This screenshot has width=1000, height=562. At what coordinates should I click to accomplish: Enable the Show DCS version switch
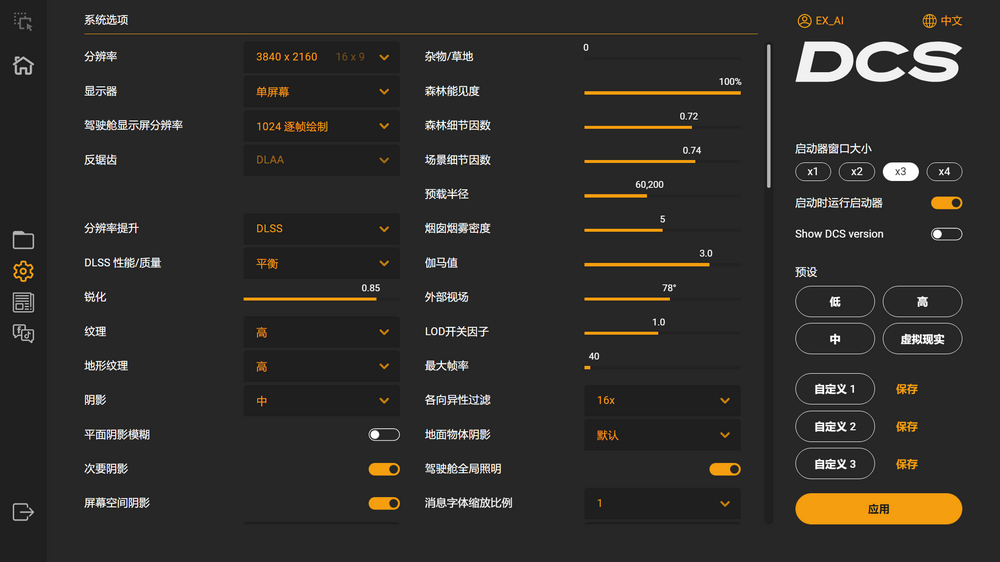(946, 234)
